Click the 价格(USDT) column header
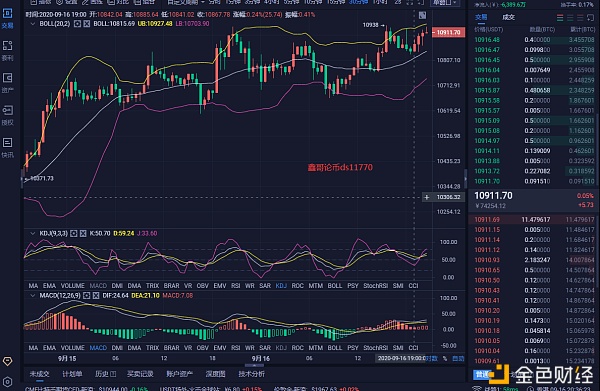This screenshot has width=600, height=391. point(489,29)
